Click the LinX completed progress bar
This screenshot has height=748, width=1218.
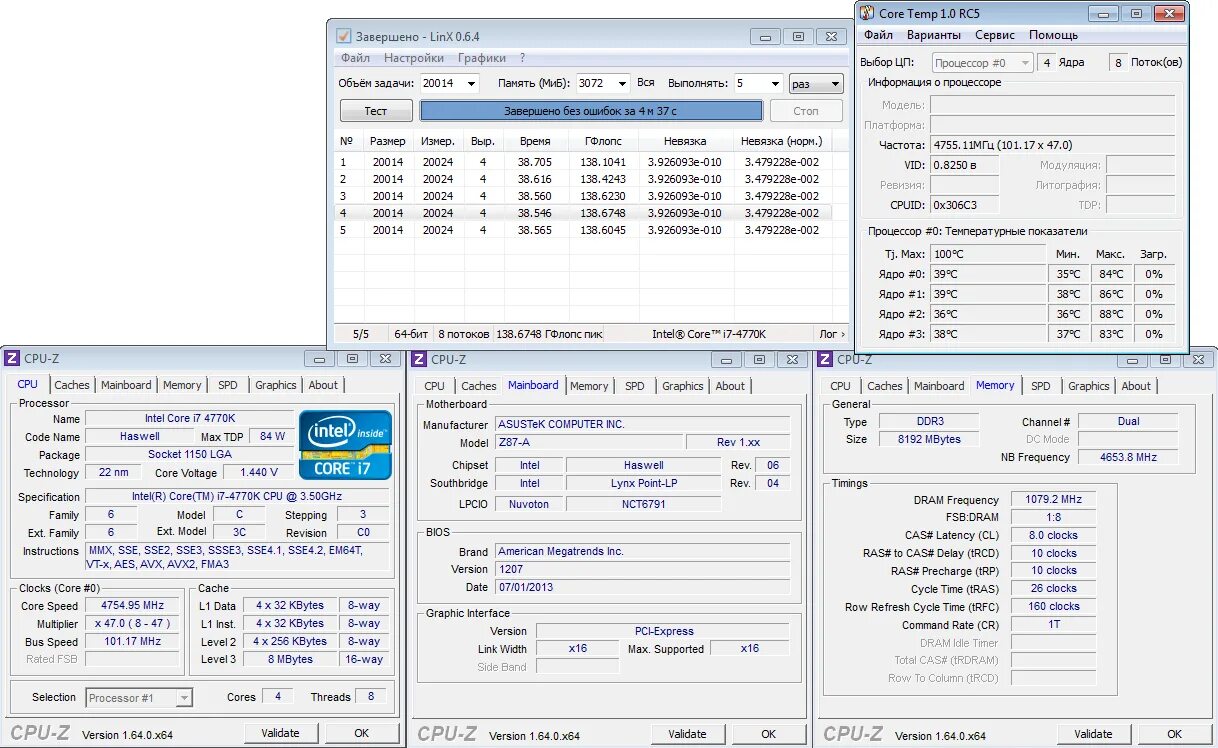pyautogui.click(x=591, y=111)
